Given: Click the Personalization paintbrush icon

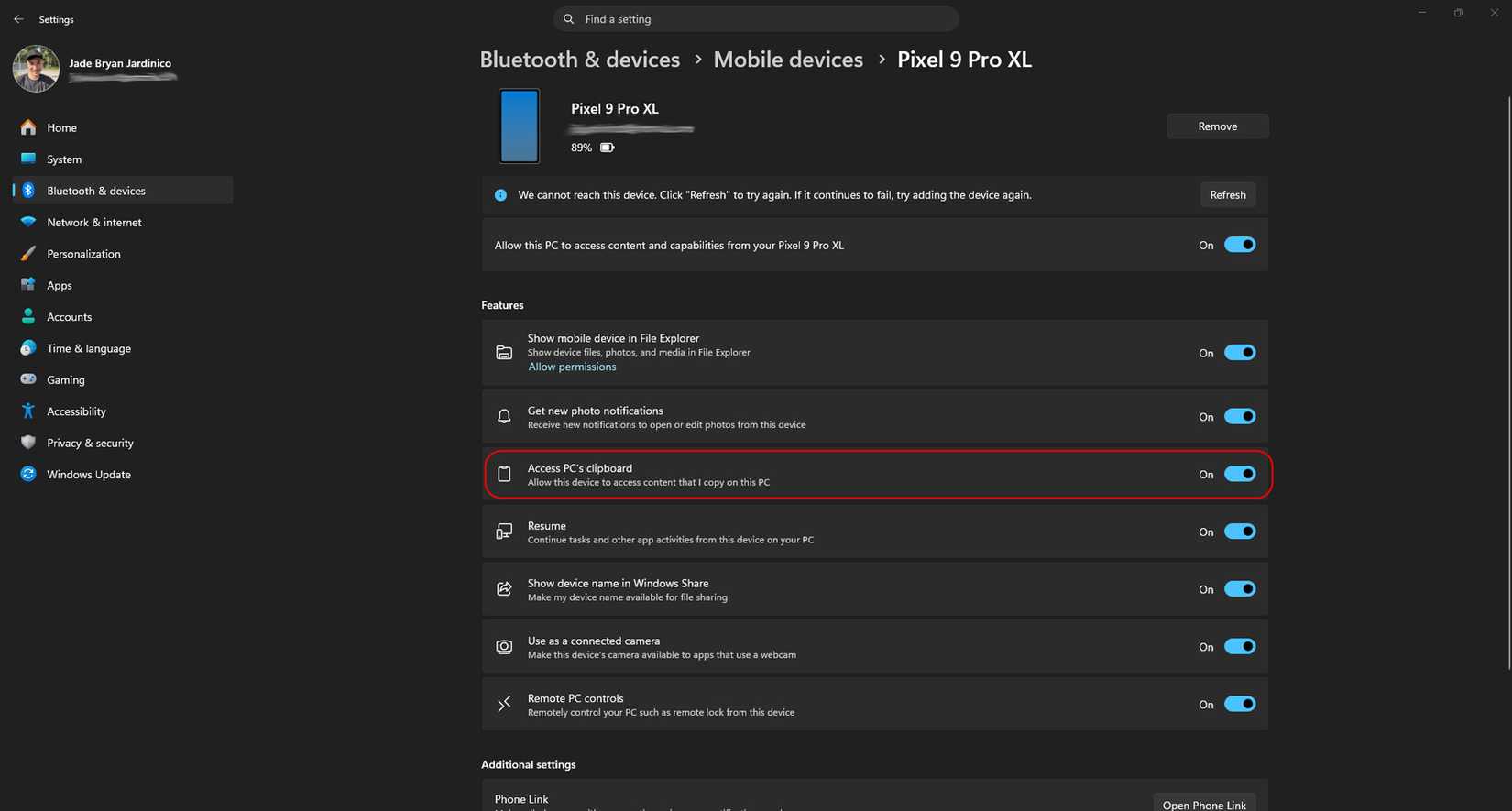Looking at the screenshot, I should (x=28, y=254).
